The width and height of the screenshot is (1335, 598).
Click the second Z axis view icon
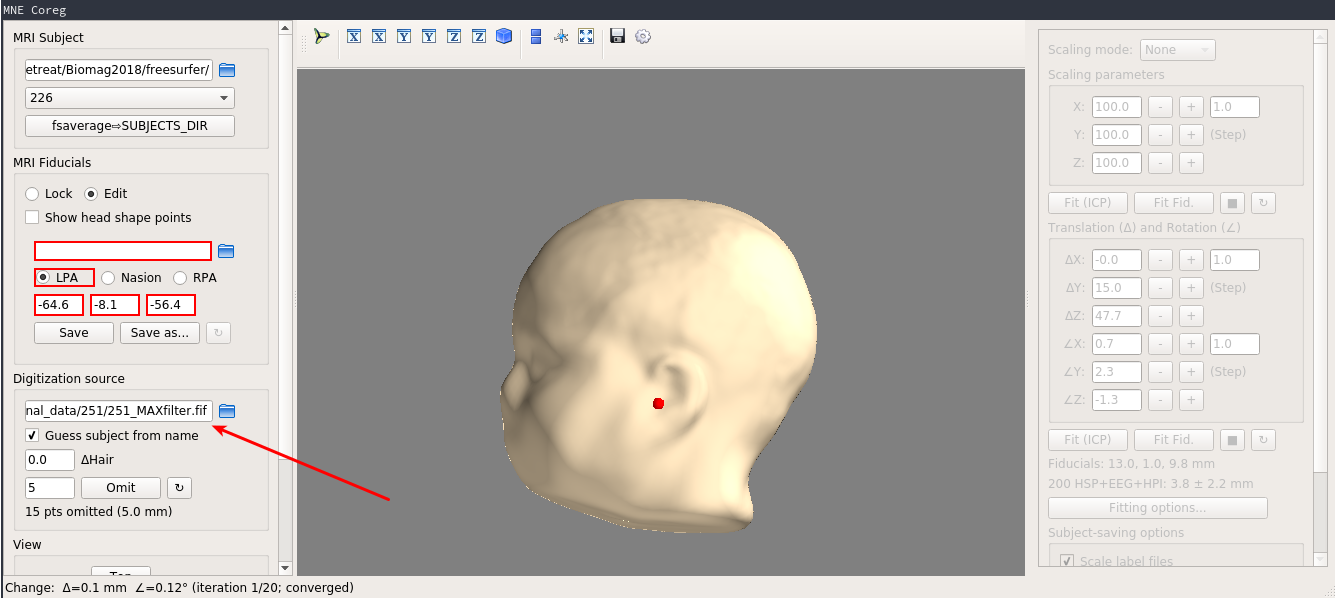point(479,36)
